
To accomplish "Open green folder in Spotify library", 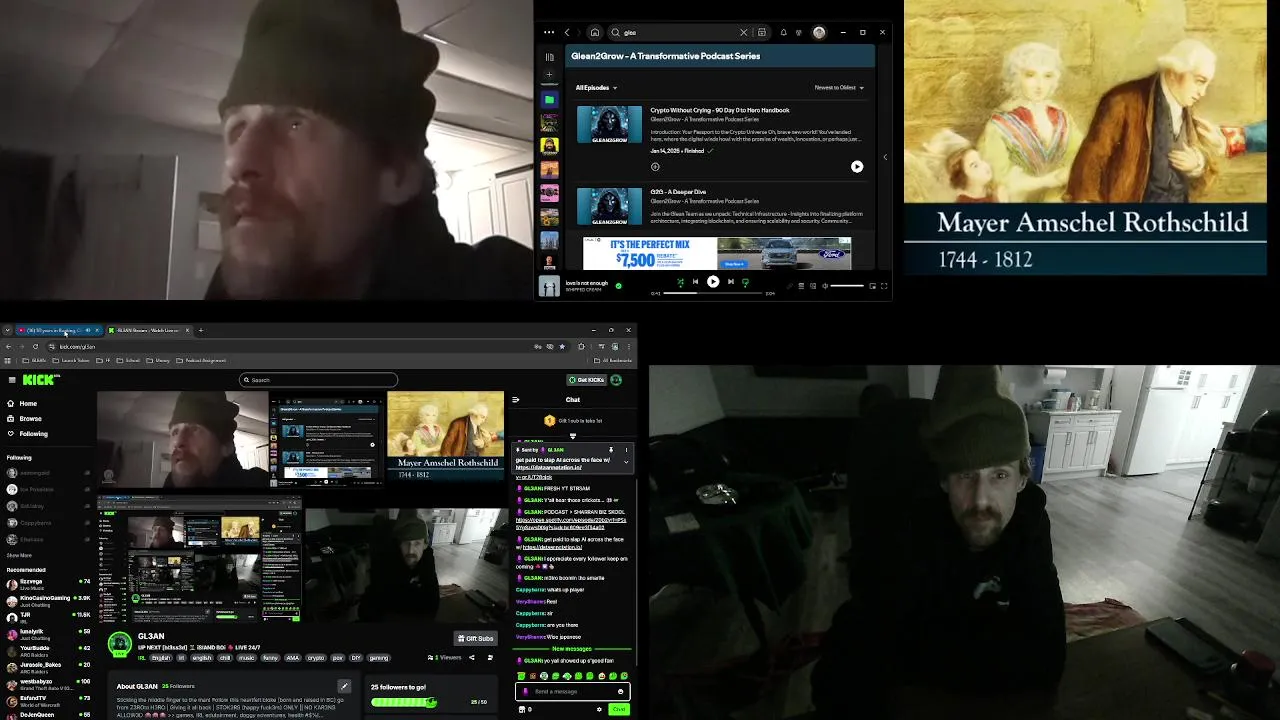I will click(x=549, y=99).
